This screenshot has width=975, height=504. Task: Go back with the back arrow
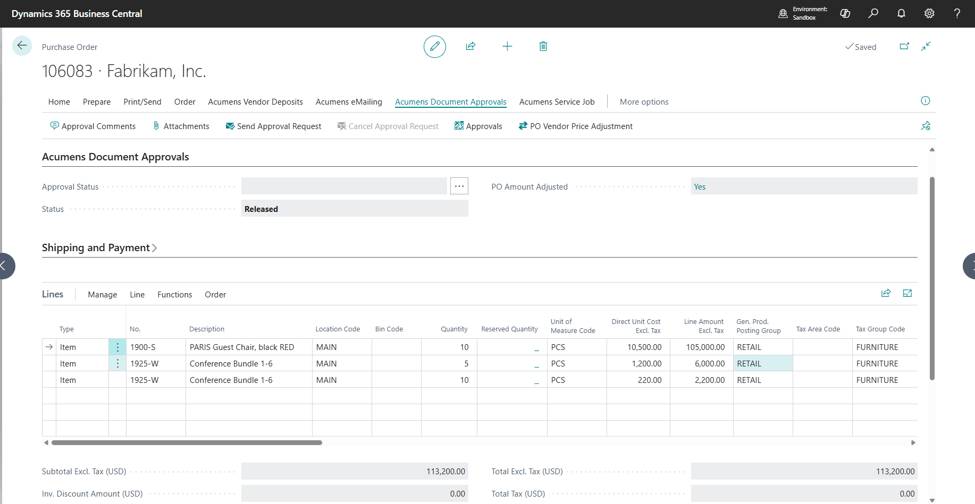(22, 45)
